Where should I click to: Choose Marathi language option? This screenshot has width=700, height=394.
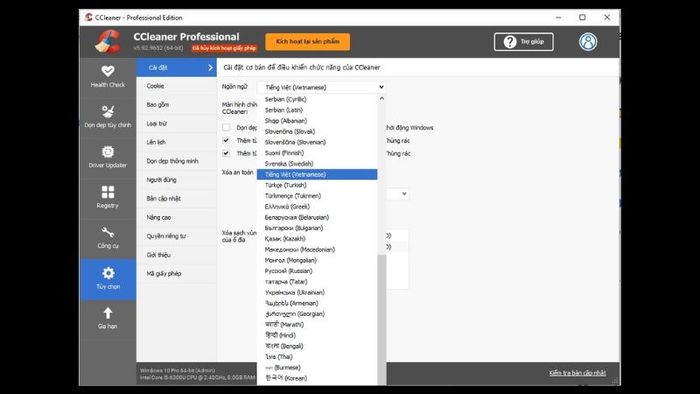tap(317, 324)
